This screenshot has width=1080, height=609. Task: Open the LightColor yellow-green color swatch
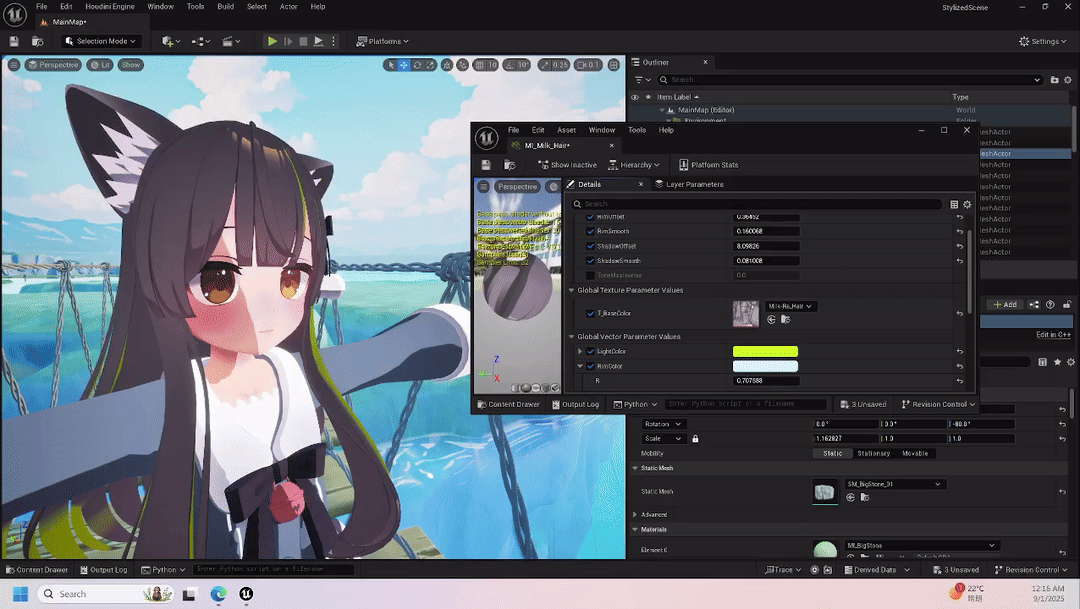pyautogui.click(x=765, y=351)
